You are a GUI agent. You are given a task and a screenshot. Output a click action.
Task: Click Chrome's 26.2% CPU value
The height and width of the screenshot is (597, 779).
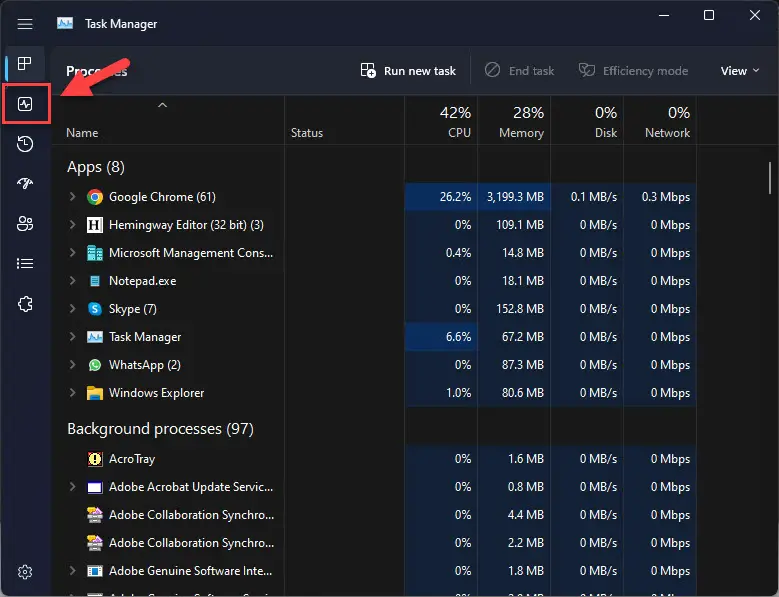click(455, 197)
